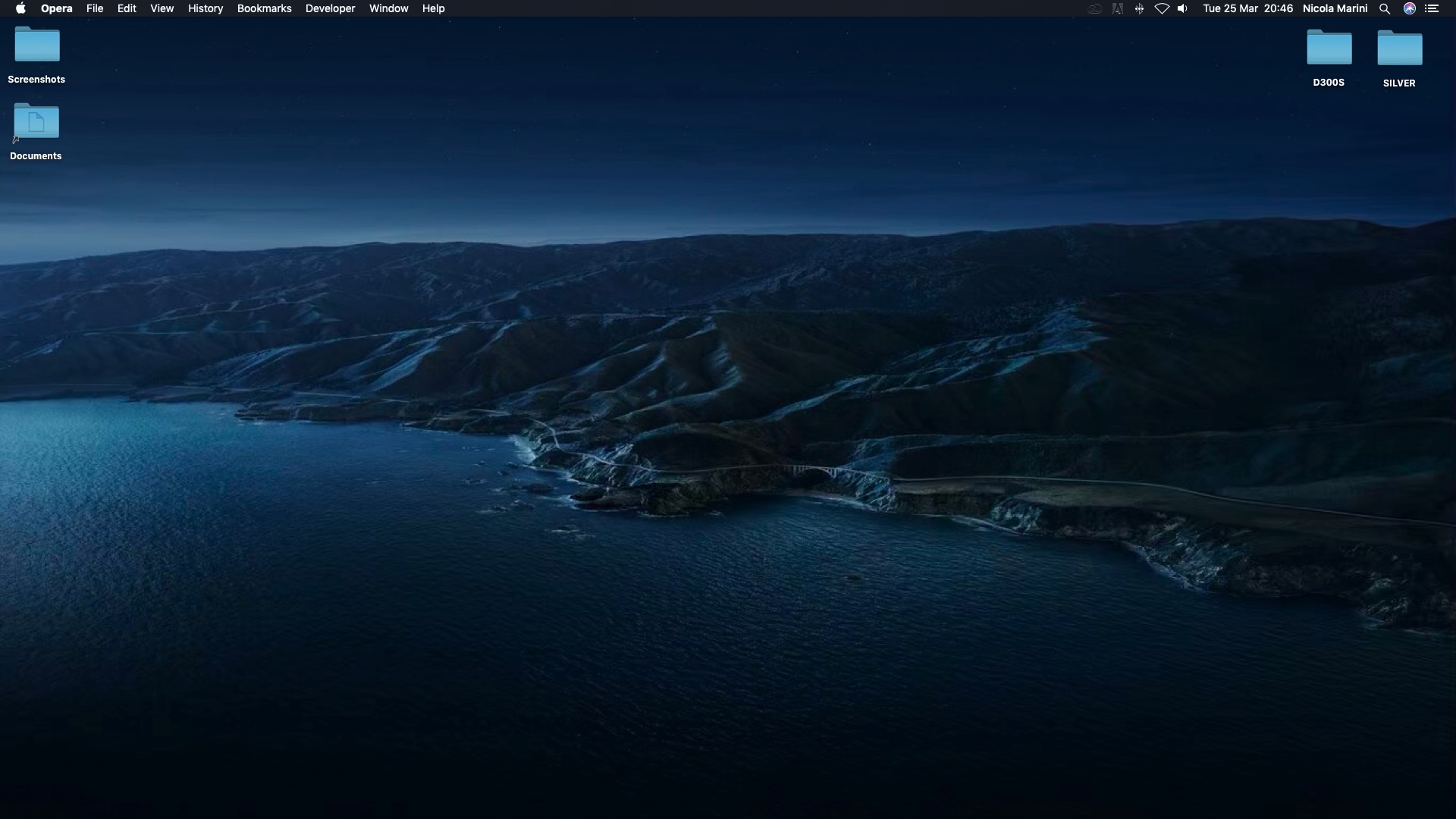Click the SILVER folder label

tap(1399, 83)
